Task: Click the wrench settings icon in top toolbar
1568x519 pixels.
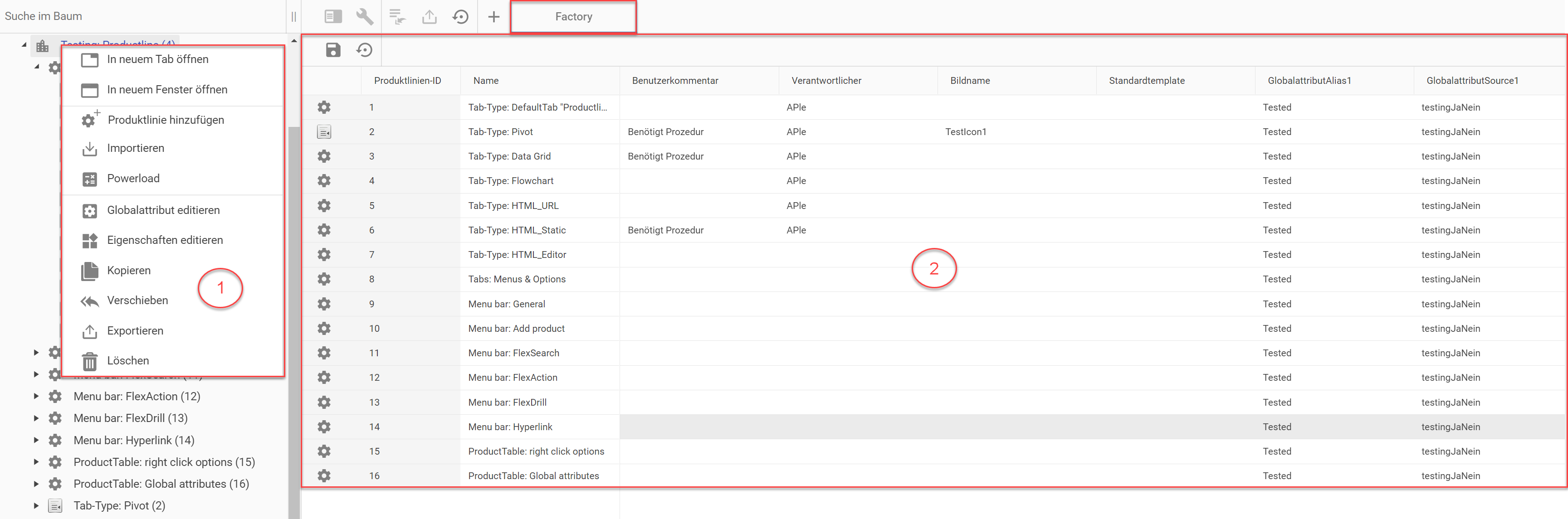Action: (365, 16)
